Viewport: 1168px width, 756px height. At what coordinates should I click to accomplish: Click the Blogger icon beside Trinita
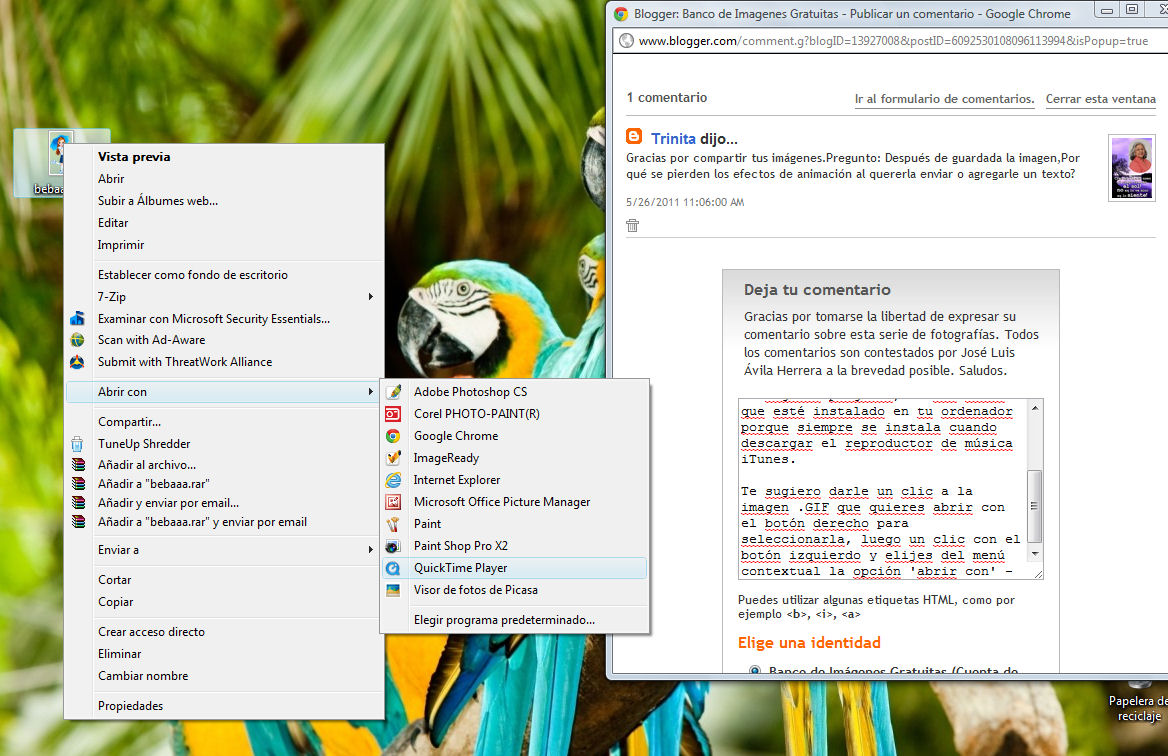pos(634,136)
